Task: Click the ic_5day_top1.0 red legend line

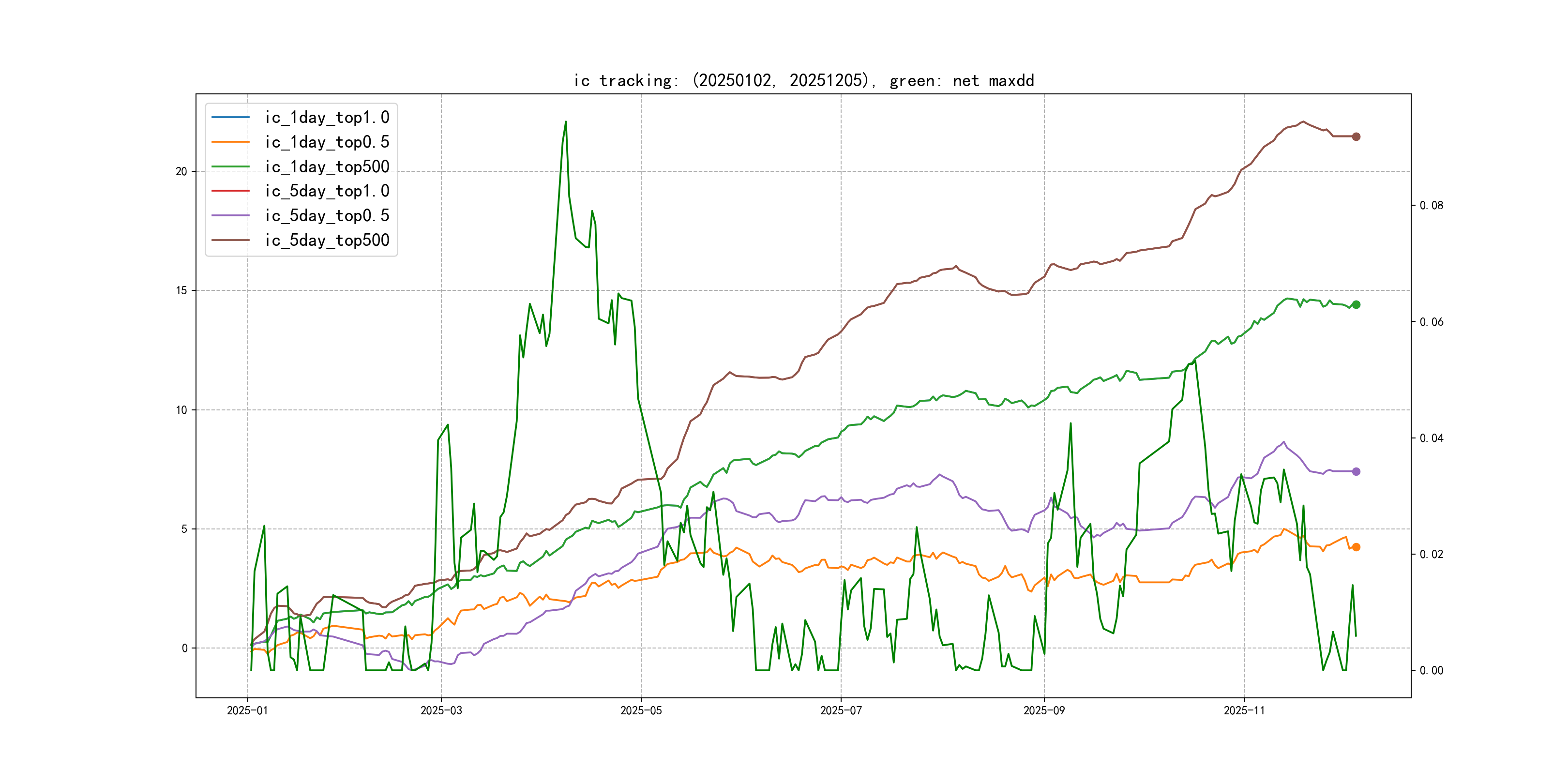Action: pyautogui.click(x=230, y=191)
